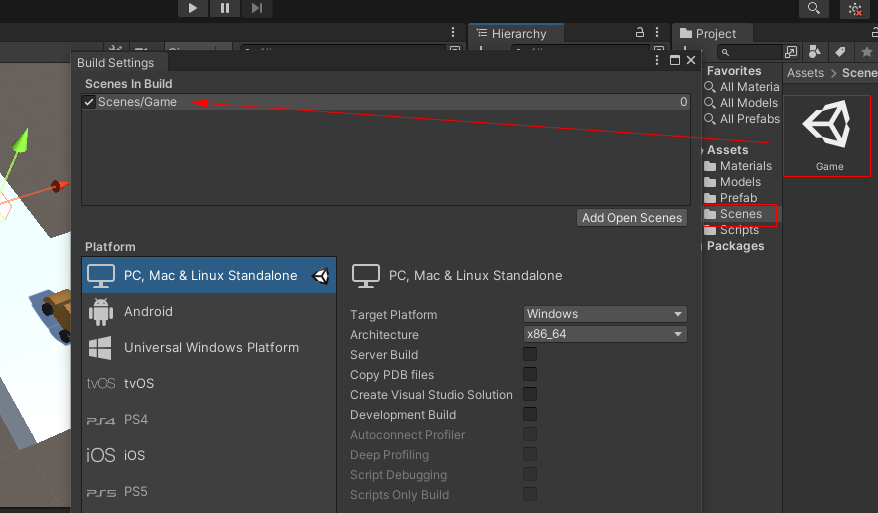Select the PS4 platform
Image resolution: width=878 pixels, height=513 pixels.
tap(209, 419)
